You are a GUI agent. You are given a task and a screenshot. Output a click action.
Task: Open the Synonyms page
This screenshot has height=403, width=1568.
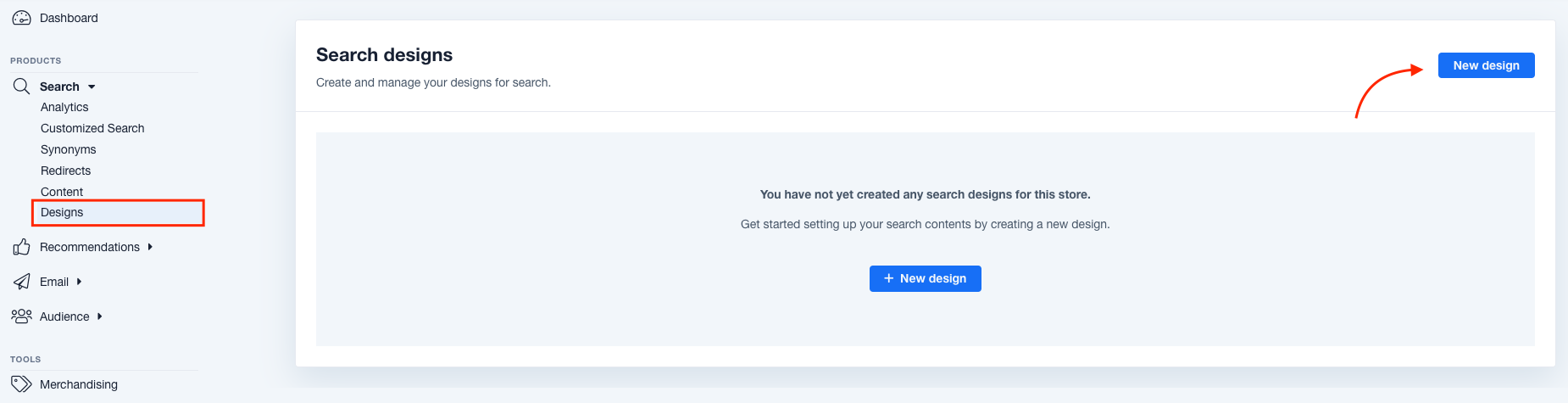pyautogui.click(x=68, y=149)
